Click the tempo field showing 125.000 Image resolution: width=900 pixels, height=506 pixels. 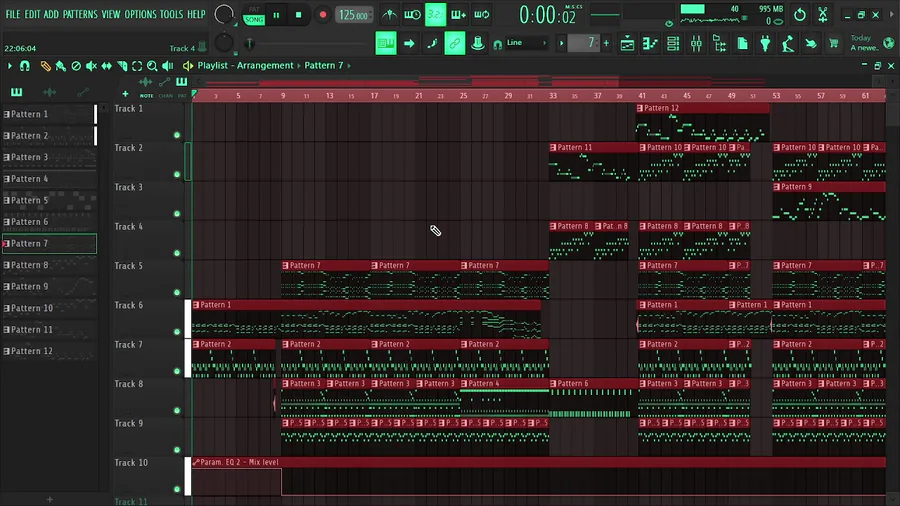coord(354,15)
